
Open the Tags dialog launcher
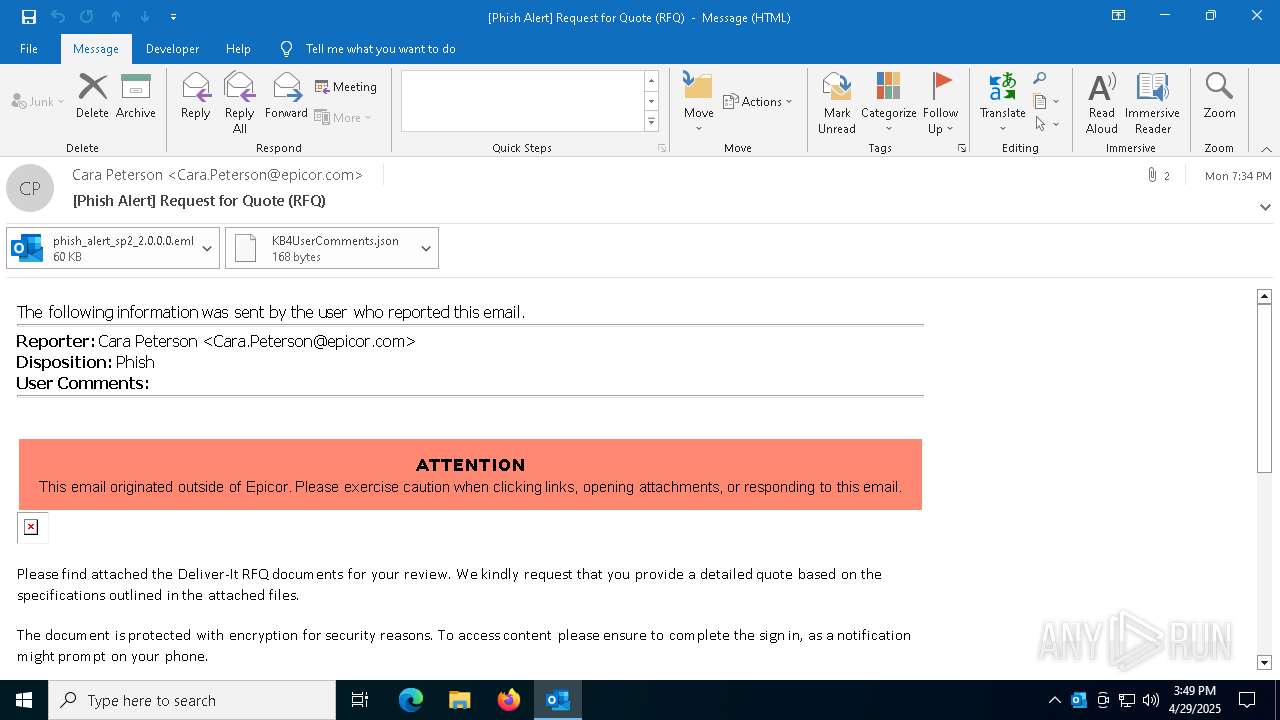tap(962, 148)
